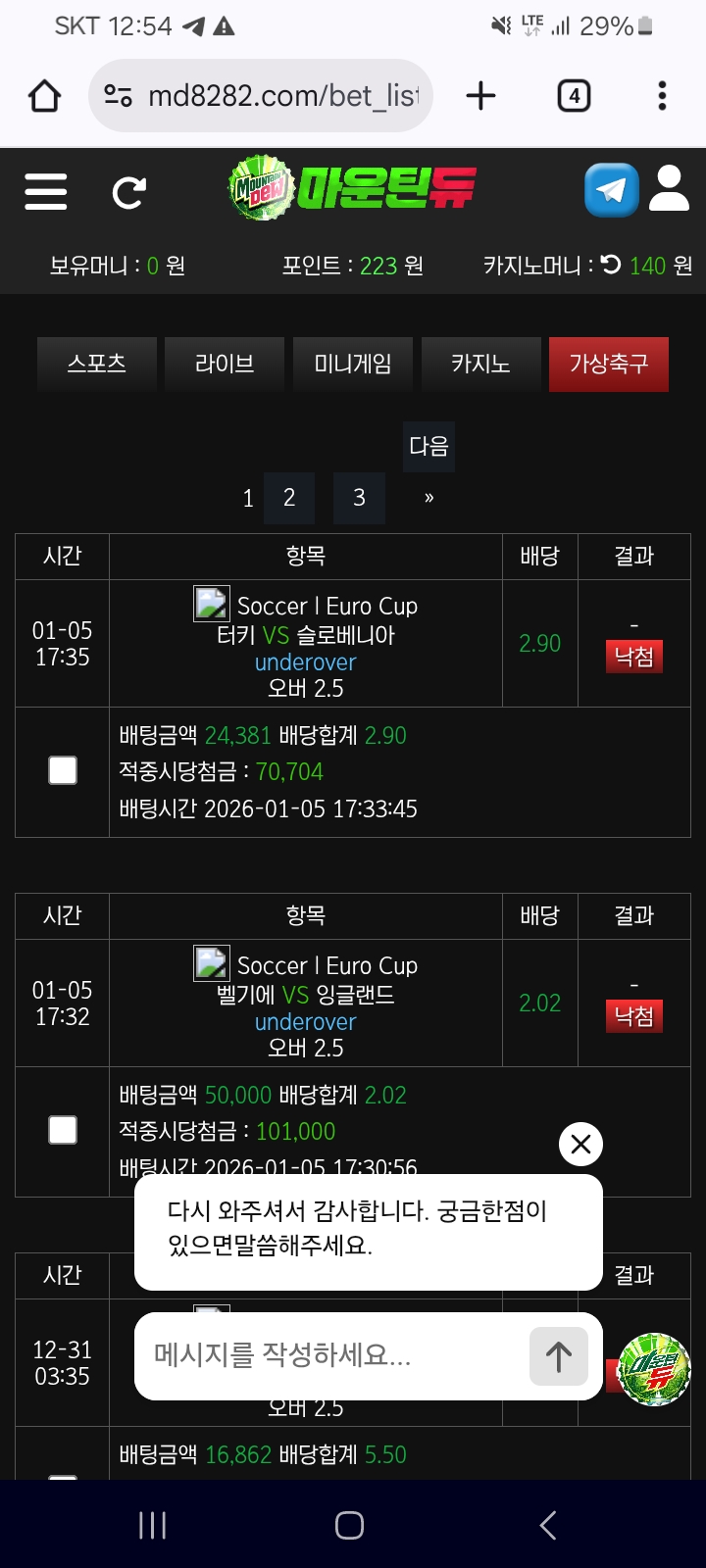Go to next pages with » arrow
The image size is (706, 1568).
(429, 498)
